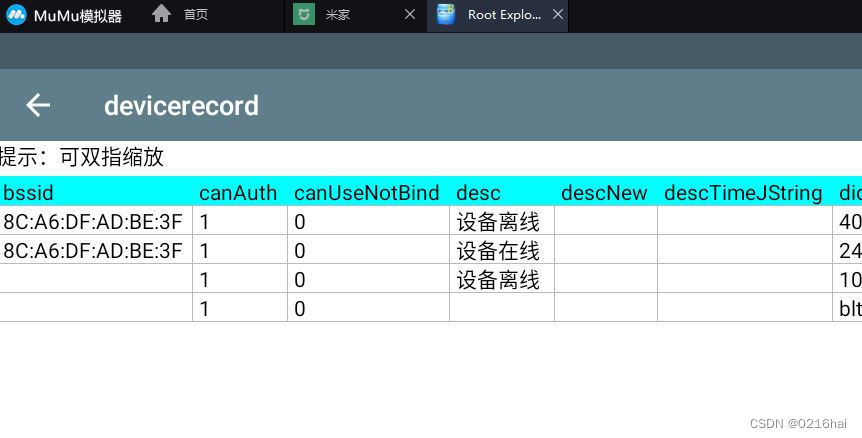
Task: Click the descNew column header
Action: [604, 193]
